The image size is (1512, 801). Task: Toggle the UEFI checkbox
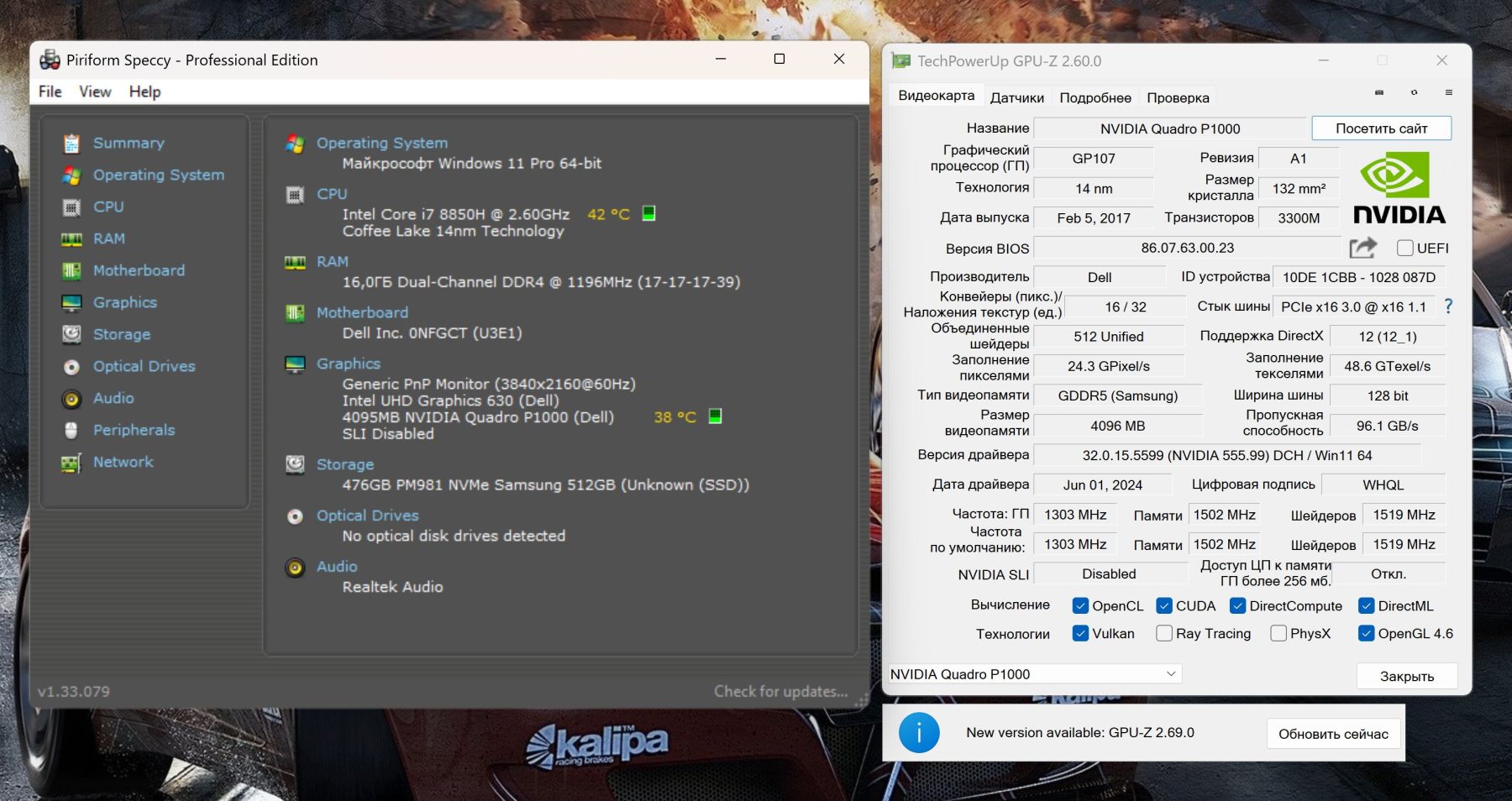[x=1404, y=248]
